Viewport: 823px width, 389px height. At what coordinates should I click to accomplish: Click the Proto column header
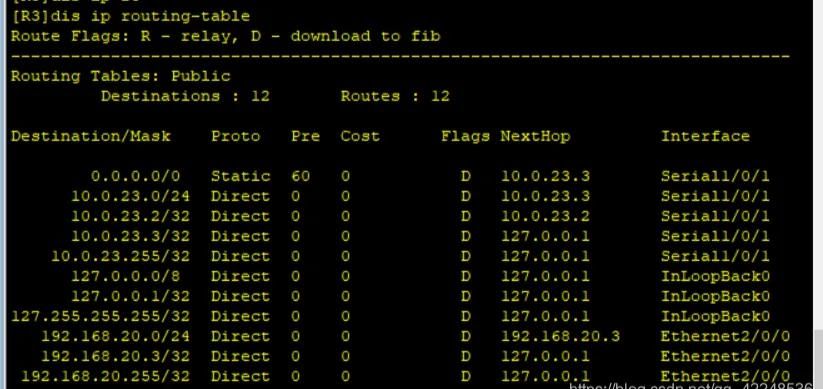[236, 136]
